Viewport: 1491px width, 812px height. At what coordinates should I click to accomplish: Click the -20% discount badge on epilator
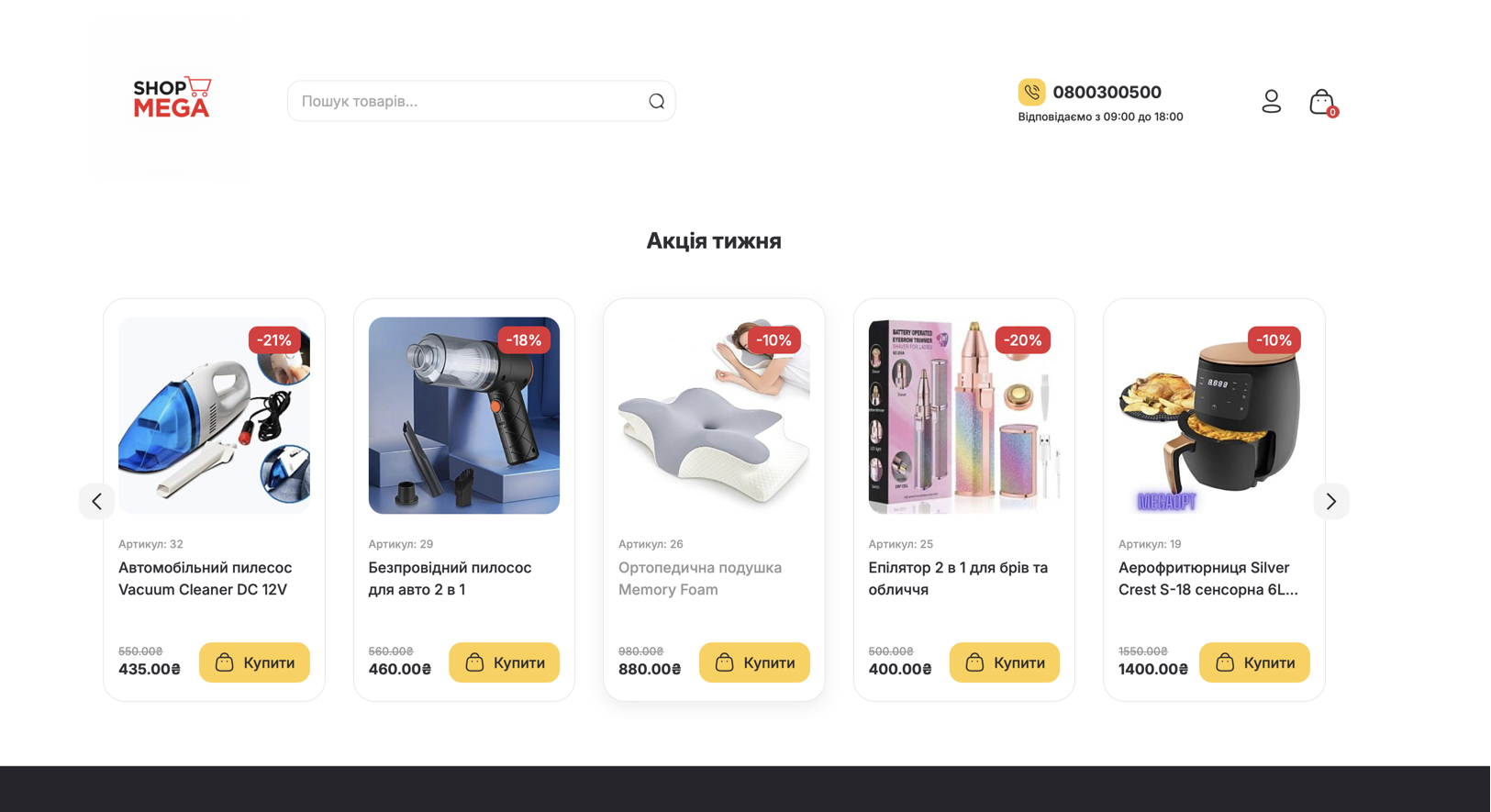(1023, 339)
